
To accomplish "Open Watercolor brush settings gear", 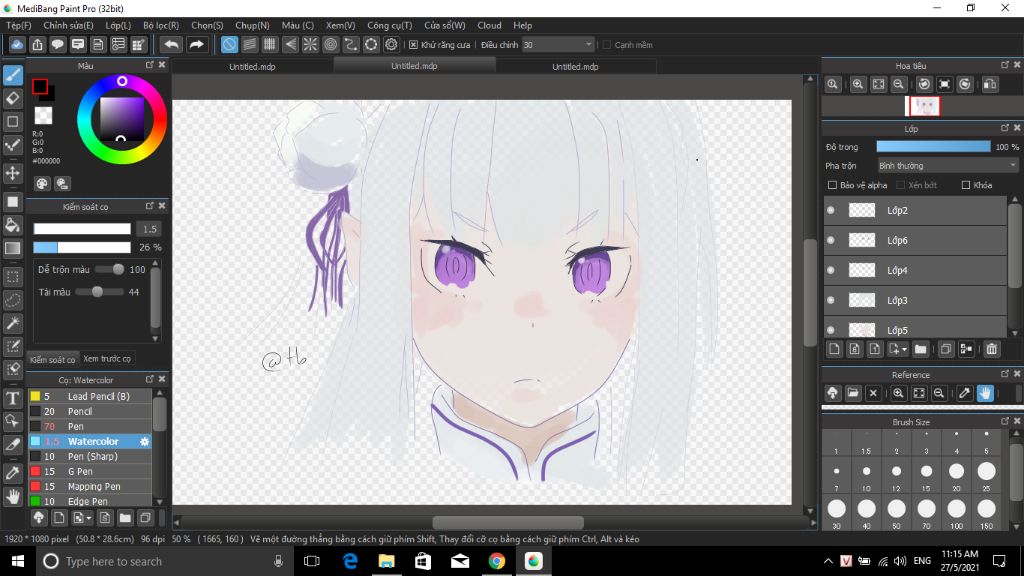I will (144, 441).
